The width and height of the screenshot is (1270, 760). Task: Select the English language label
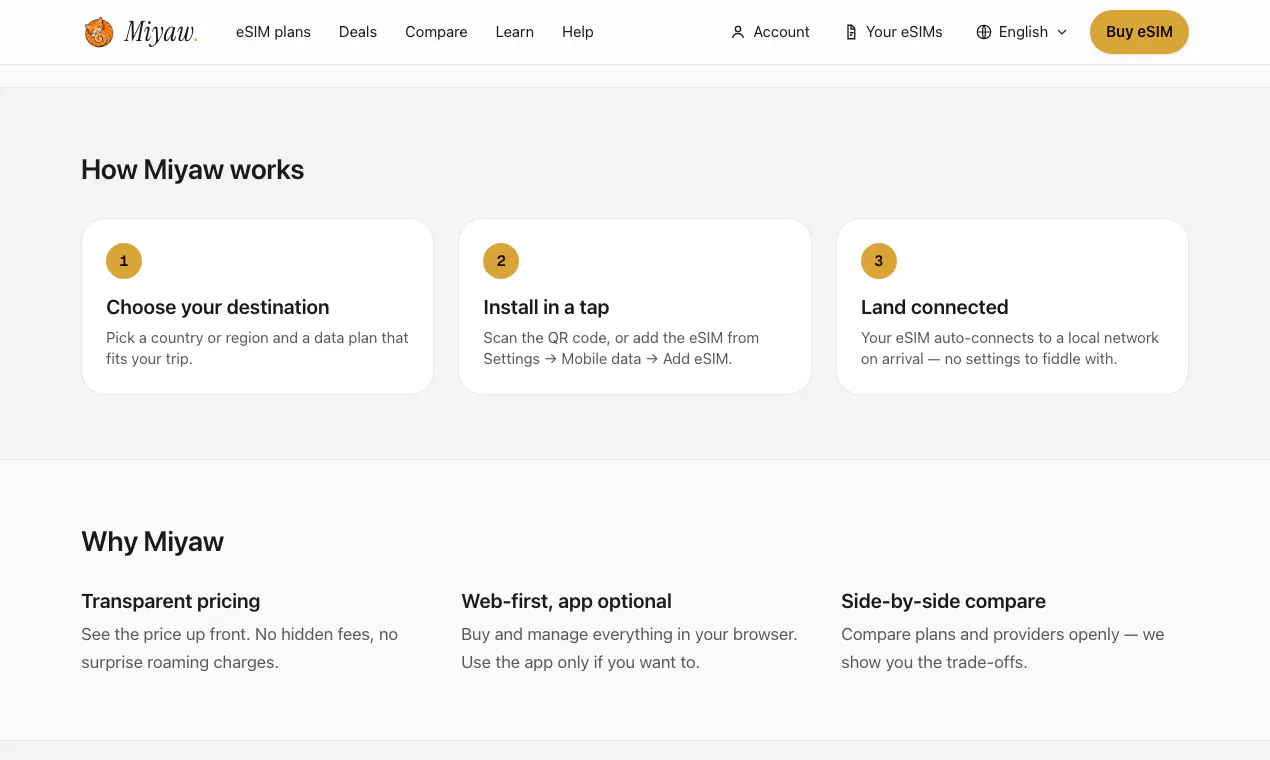(1023, 32)
